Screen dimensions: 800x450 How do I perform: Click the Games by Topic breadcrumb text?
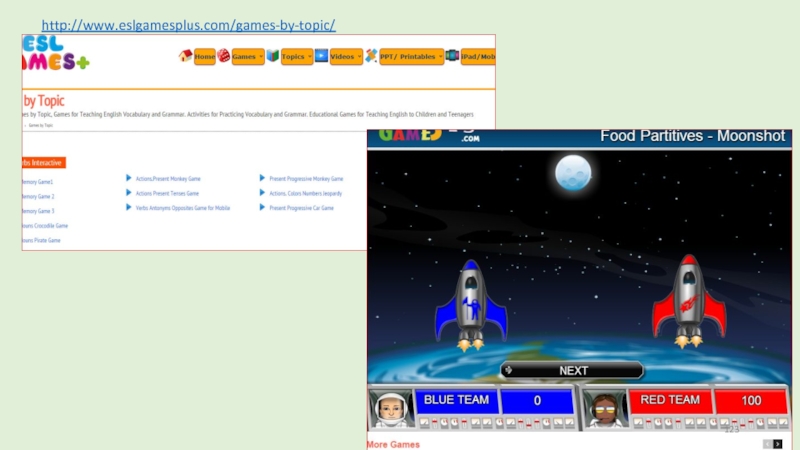[x=41, y=125]
